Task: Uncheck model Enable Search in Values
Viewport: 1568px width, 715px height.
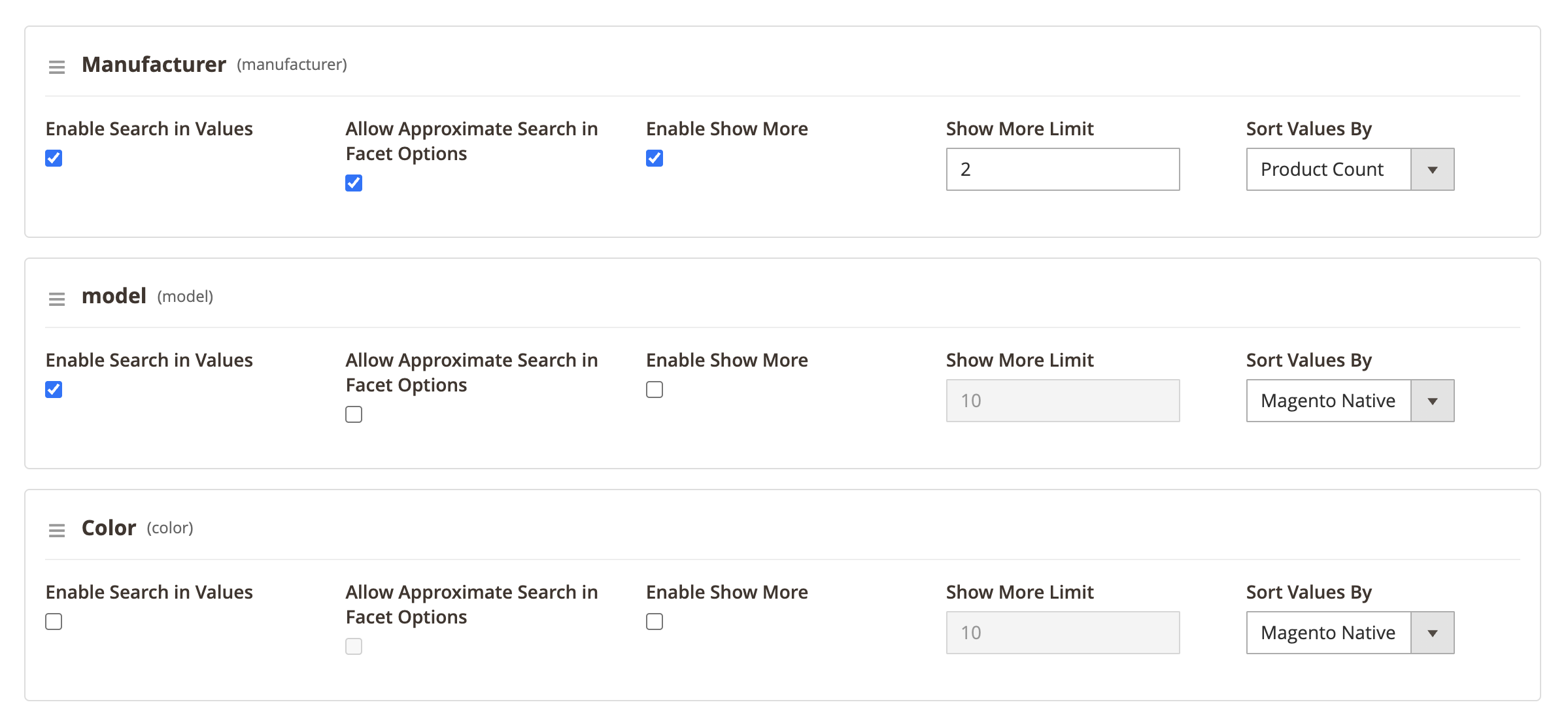Action: 54,390
